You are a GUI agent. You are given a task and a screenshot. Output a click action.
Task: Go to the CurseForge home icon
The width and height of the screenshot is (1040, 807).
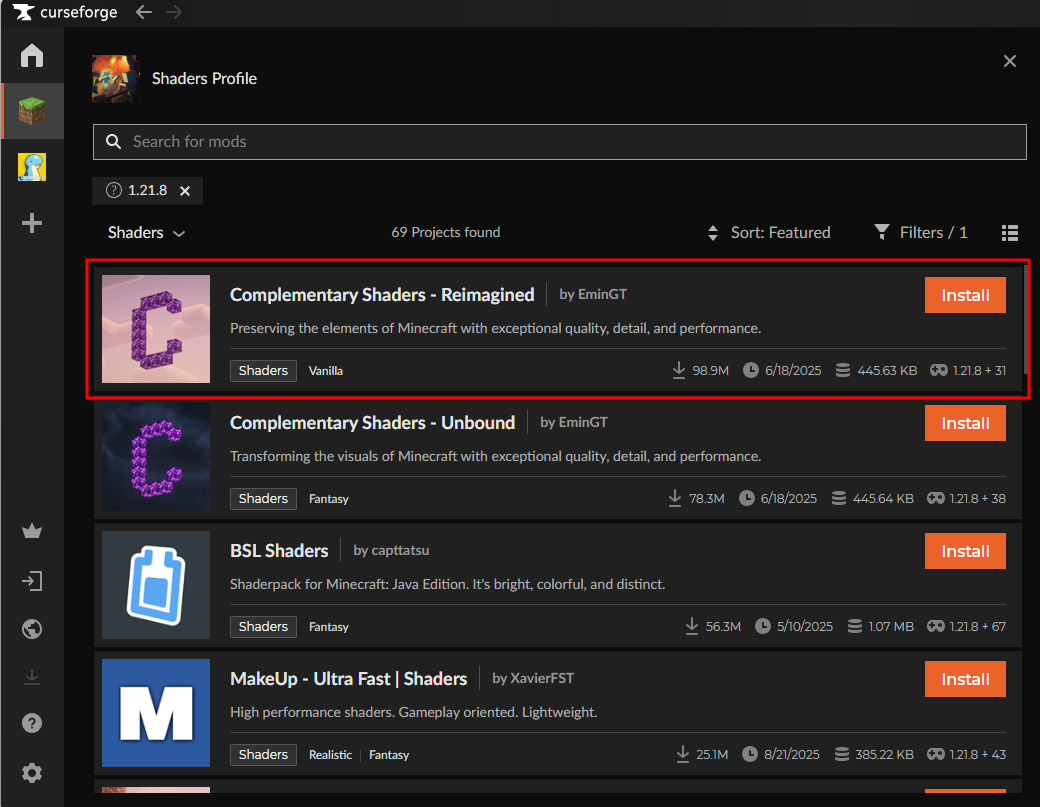(x=32, y=55)
